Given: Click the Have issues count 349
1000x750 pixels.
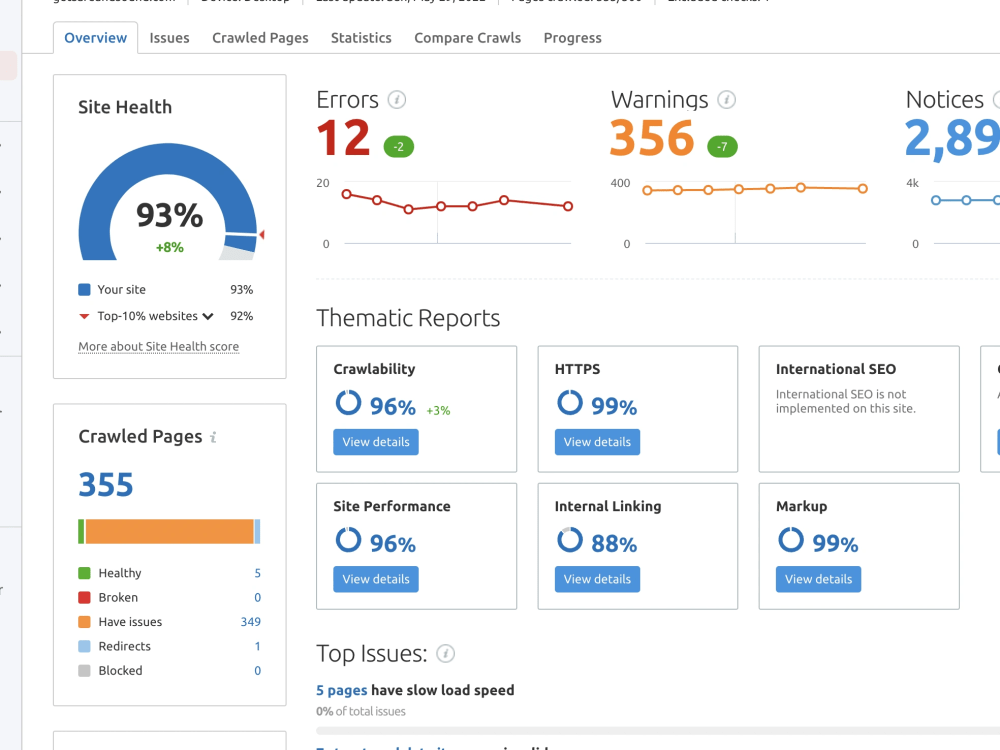Looking at the screenshot, I should (x=251, y=622).
